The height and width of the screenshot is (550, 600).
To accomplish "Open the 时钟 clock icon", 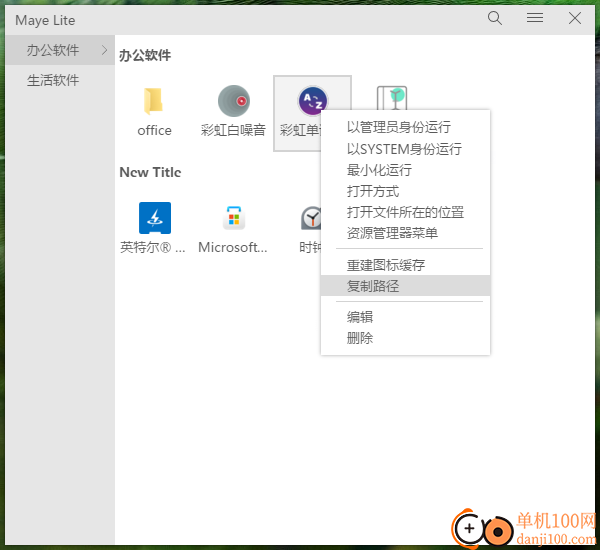I will point(311,218).
